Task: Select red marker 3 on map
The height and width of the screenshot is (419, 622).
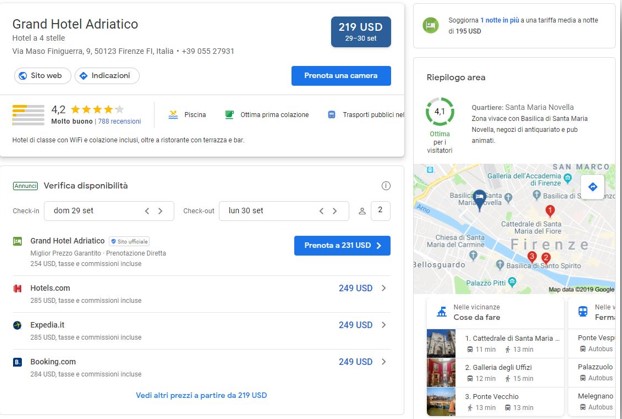Action: click(x=532, y=257)
